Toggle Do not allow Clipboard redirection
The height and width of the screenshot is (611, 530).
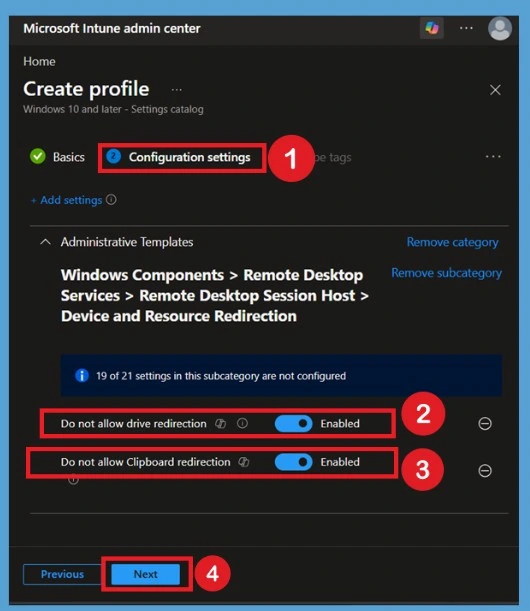point(293,462)
